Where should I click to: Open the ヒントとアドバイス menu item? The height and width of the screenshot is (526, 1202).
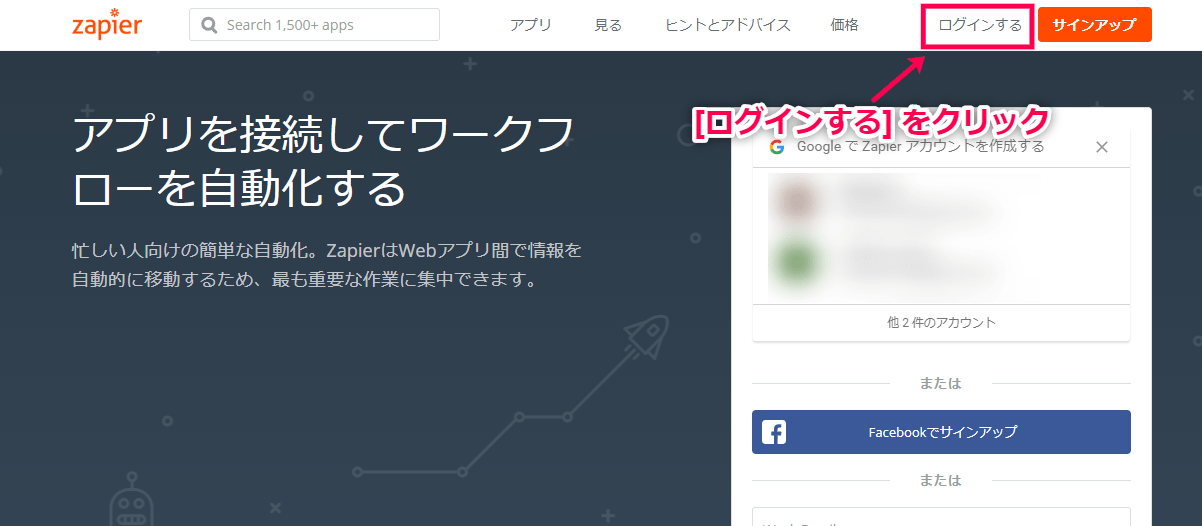pos(727,25)
